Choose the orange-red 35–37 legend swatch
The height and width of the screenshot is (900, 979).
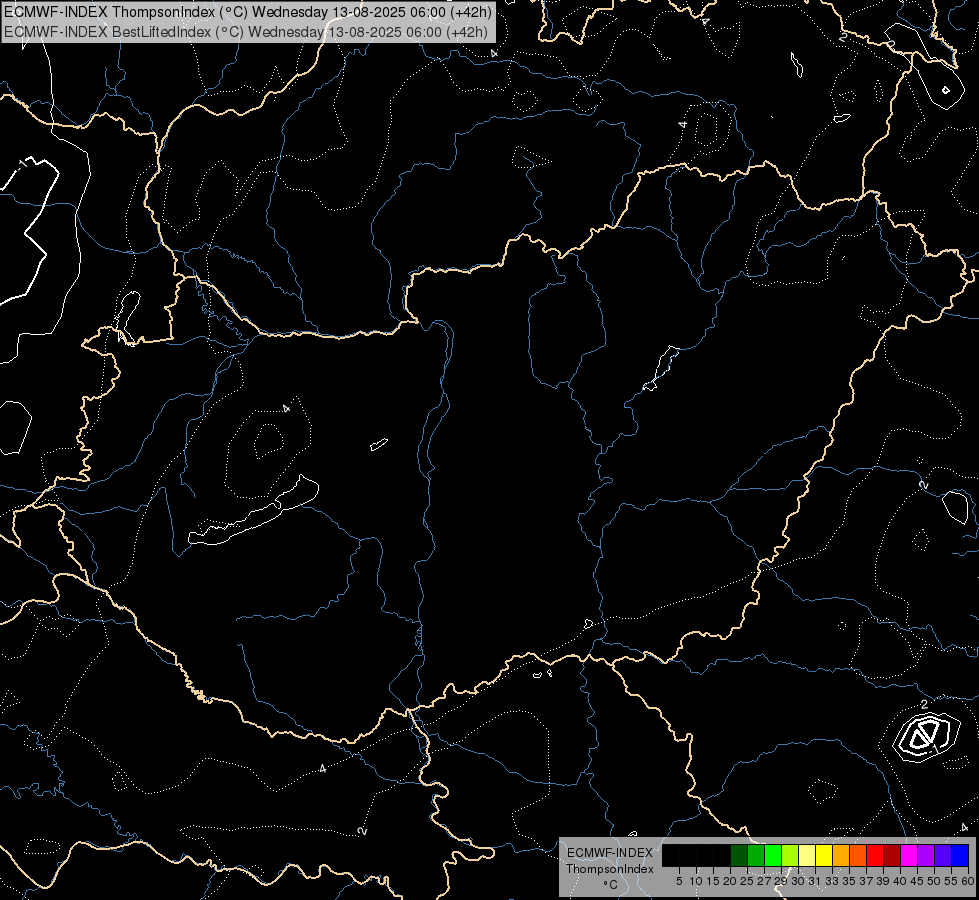coord(858,856)
